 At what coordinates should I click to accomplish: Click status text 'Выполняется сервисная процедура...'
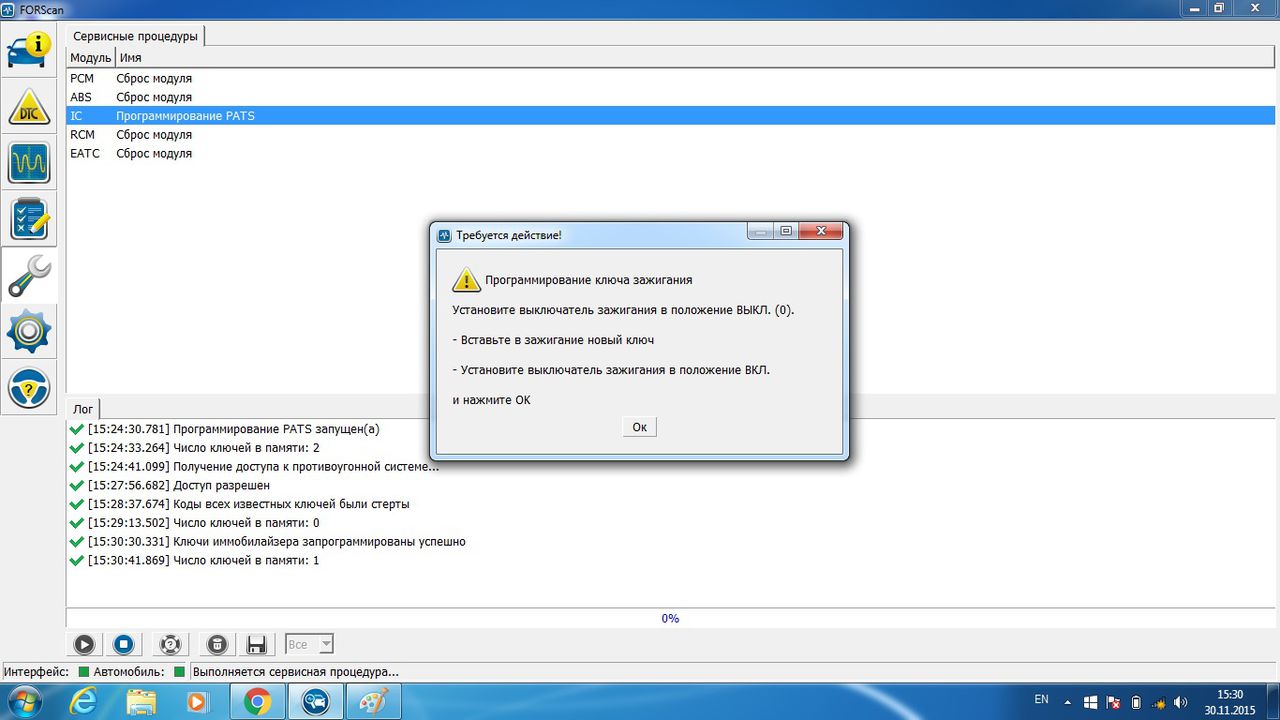click(x=296, y=672)
